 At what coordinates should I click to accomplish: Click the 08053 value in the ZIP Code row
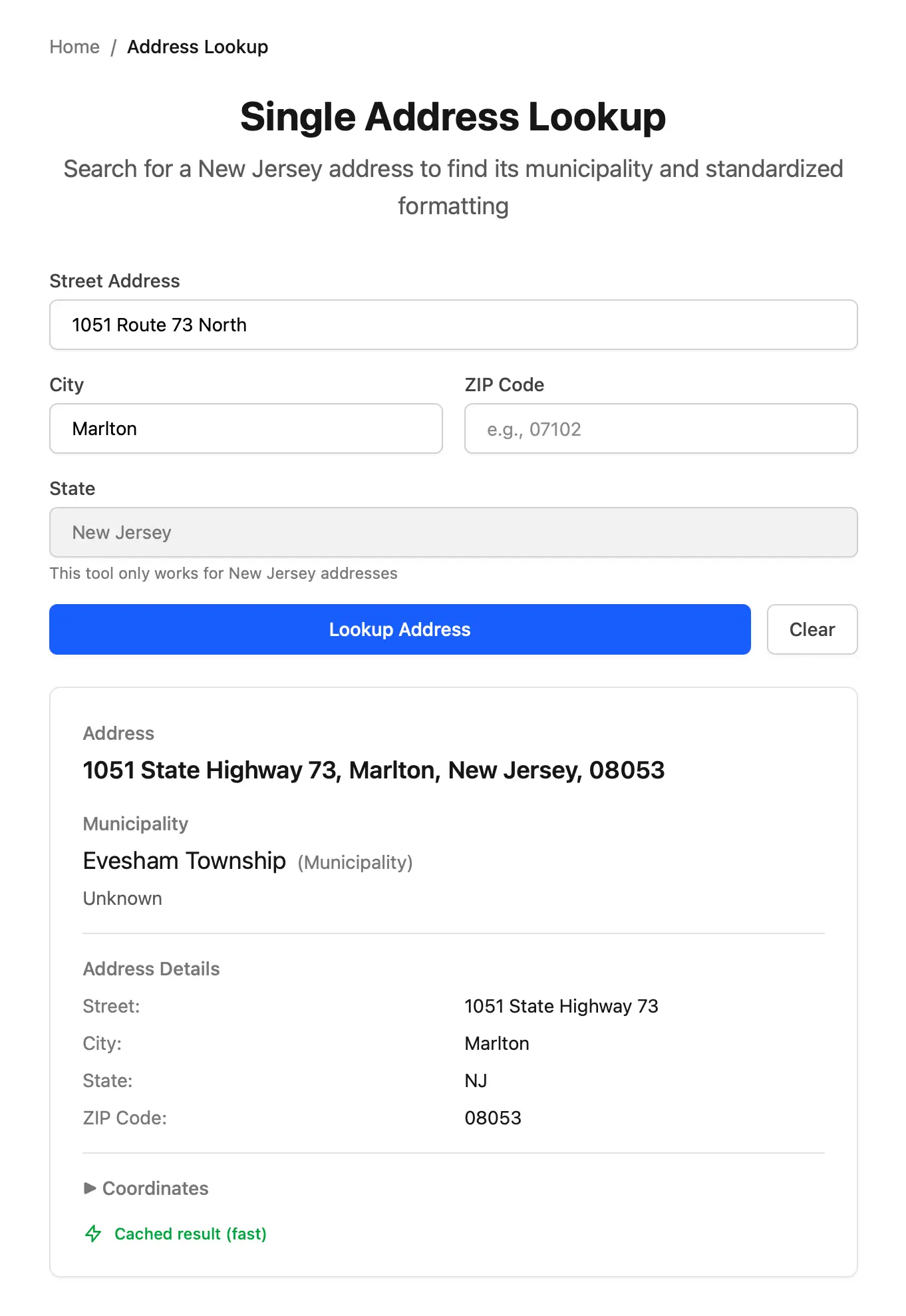coord(492,1118)
